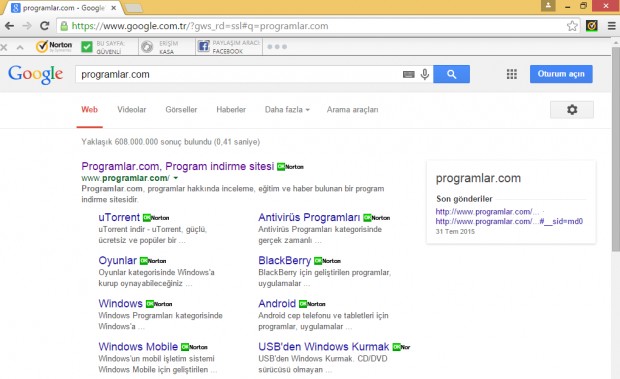Show more Norton toolbar items via three dots
Viewport: 620px width, 379px height.
pyautogui.click(x=277, y=47)
